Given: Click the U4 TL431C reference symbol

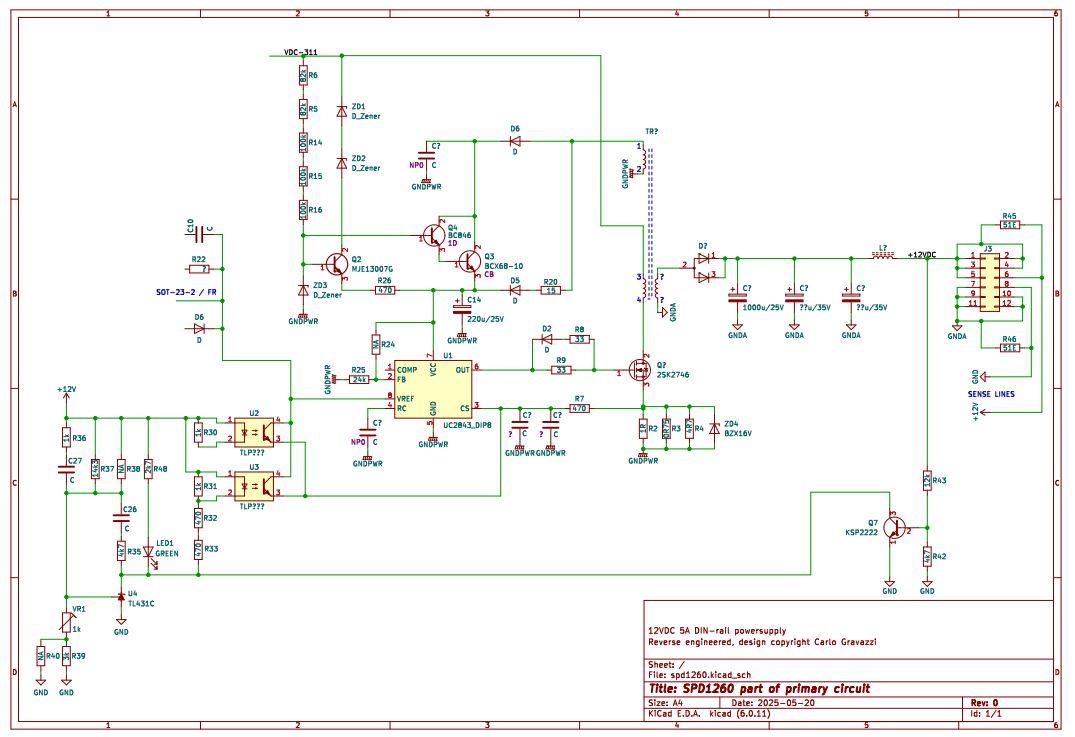Looking at the screenshot, I should (x=121, y=596).
